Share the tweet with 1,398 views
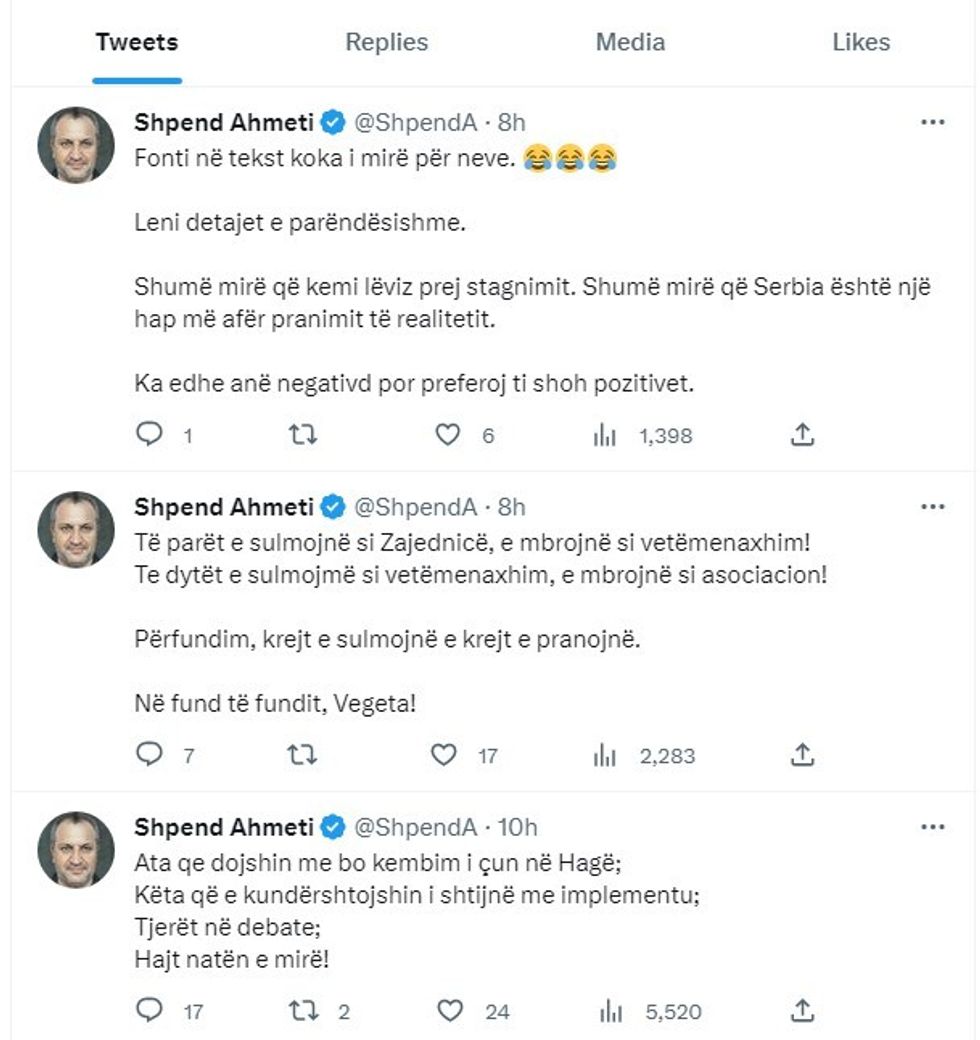Viewport: 980px width, 1040px height. [x=803, y=434]
